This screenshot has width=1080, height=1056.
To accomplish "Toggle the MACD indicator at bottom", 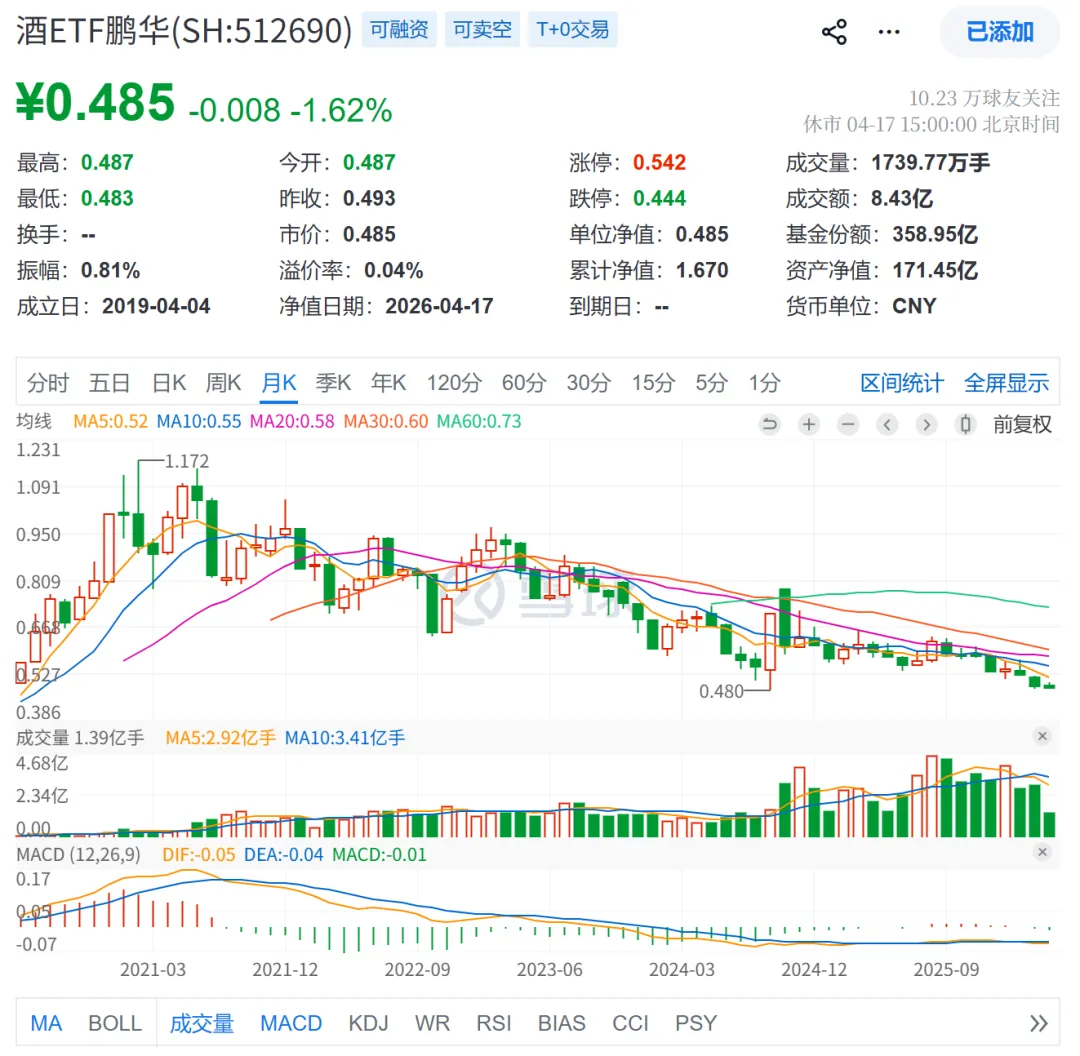I will click(291, 1023).
